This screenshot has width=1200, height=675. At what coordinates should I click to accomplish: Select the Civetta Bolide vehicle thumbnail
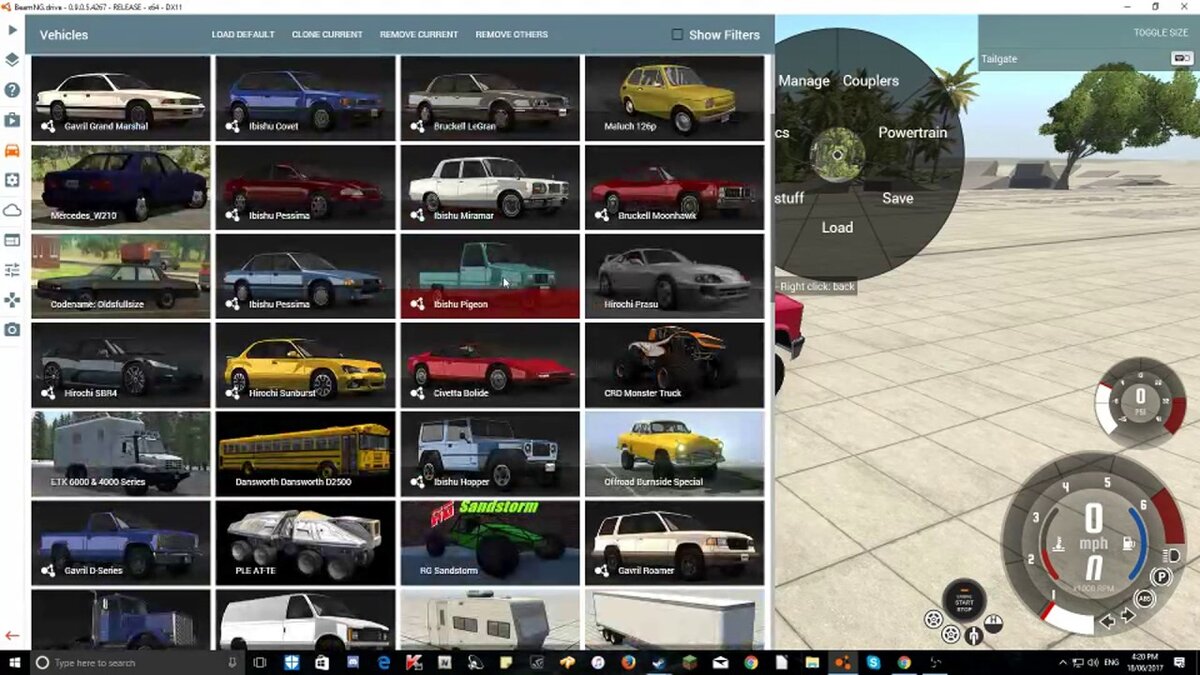(490, 365)
